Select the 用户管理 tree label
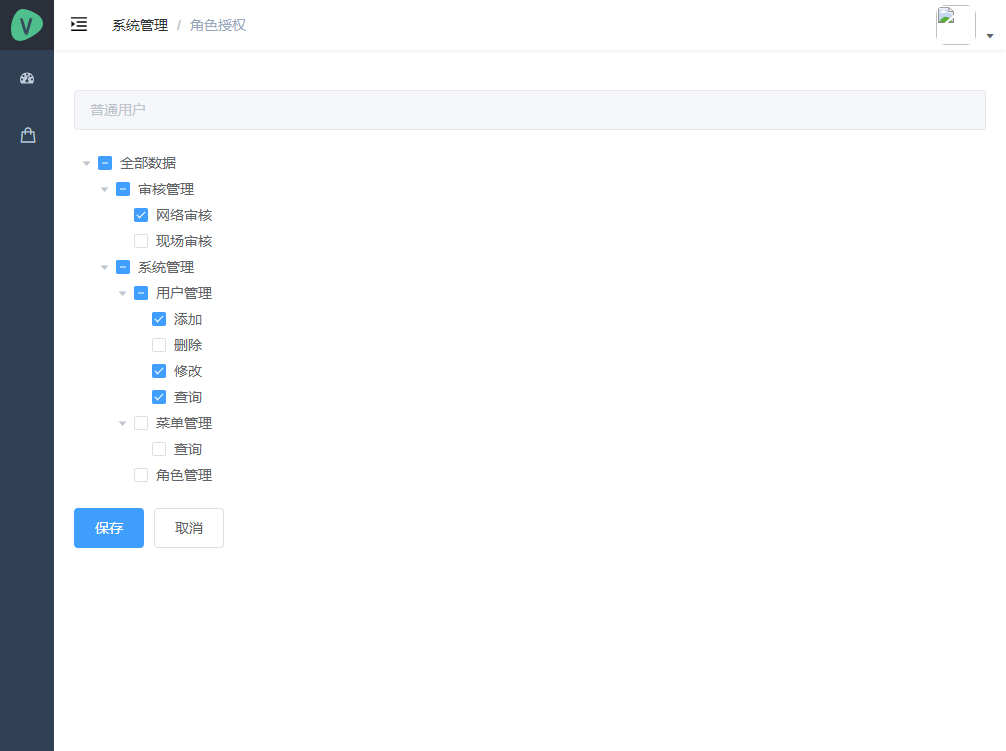The width and height of the screenshot is (1006, 751). coord(184,293)
